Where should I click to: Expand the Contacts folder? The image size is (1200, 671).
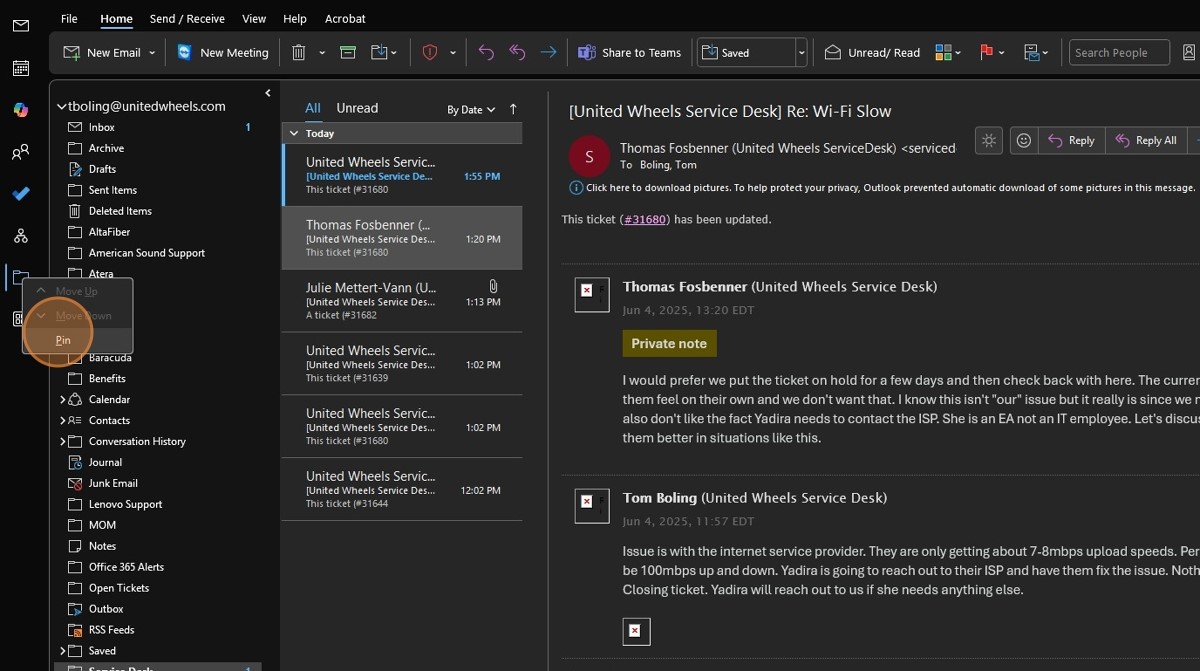(63, 421)
